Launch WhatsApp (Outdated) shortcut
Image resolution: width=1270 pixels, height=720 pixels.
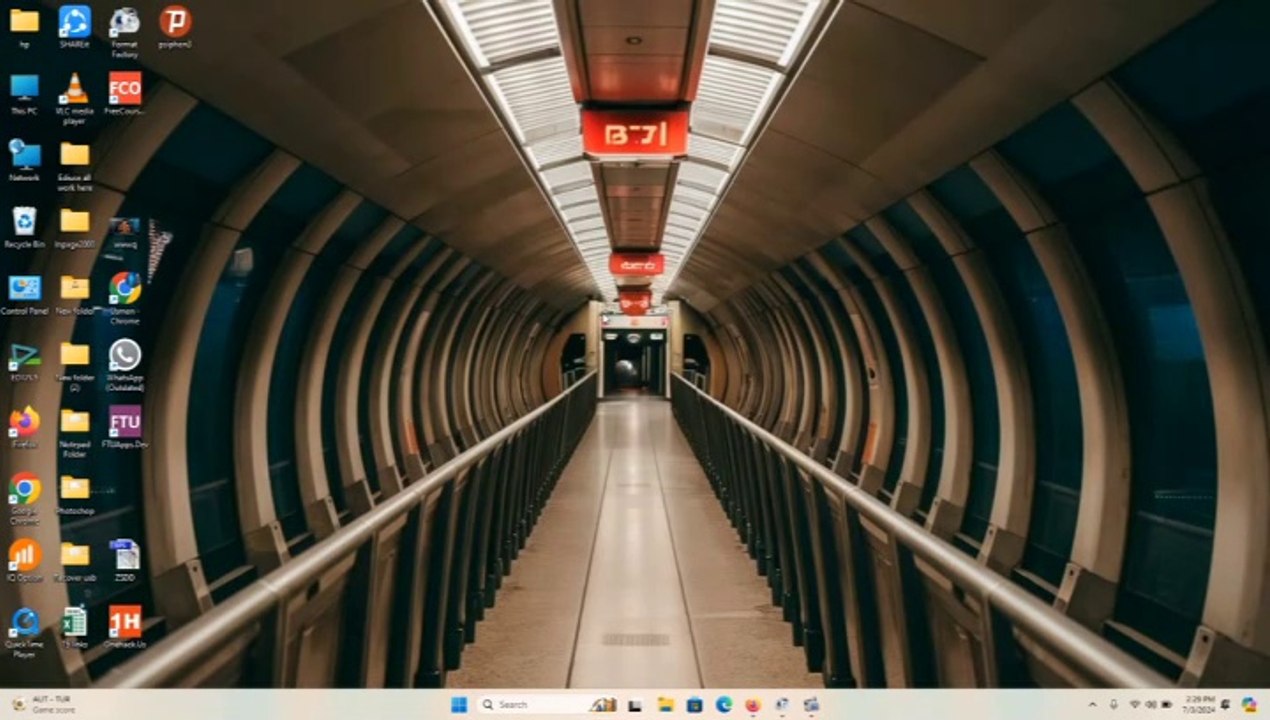point(124,365)
